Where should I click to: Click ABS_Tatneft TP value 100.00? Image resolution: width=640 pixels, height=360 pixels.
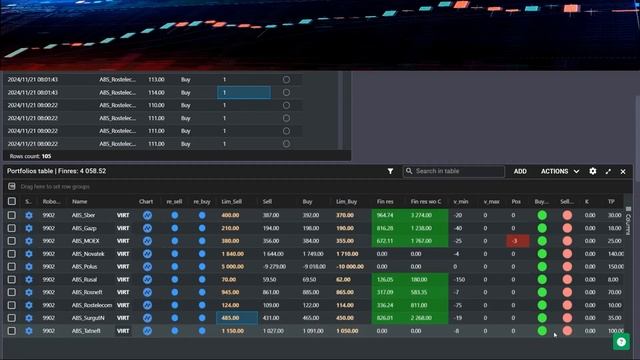point(616,331)
